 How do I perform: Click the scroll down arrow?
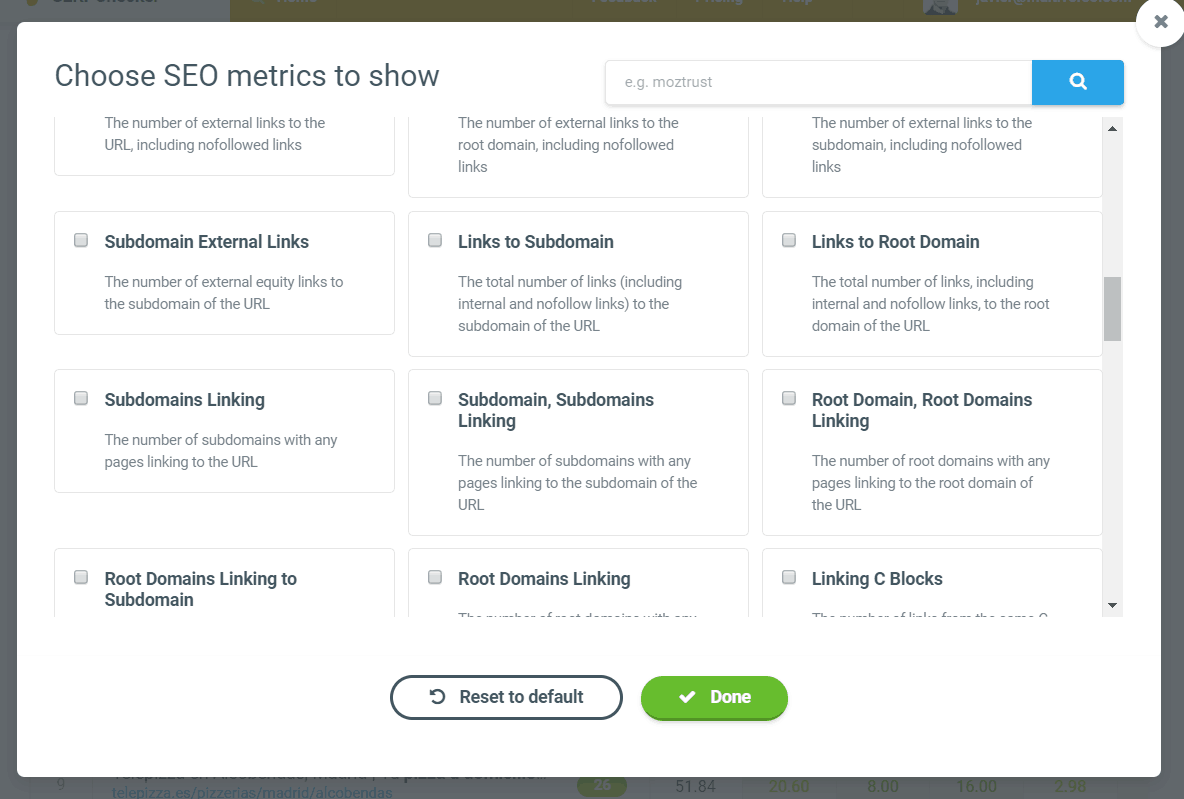coord(1112,605)
